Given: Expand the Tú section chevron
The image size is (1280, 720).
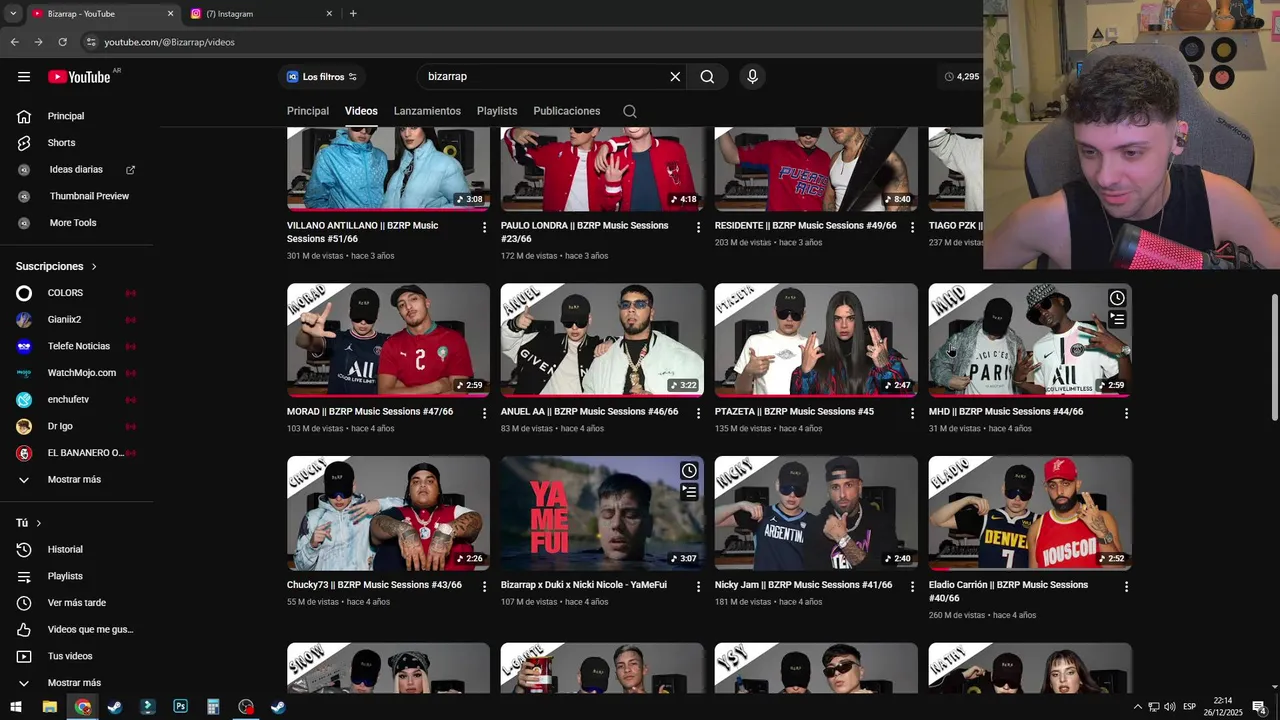Looking at the screenshot, I should (39, 523).
